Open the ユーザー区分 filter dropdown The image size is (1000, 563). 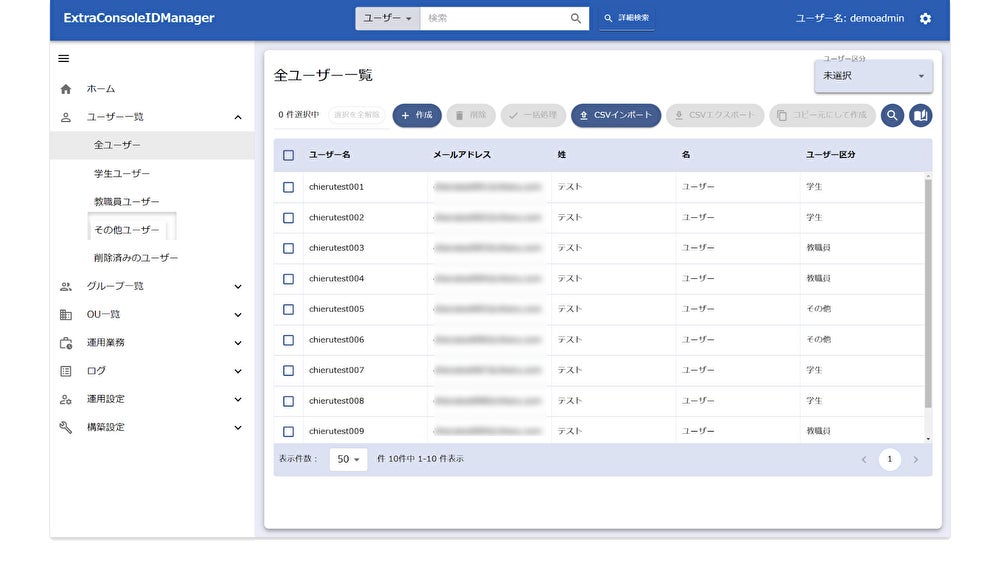[x=873, y=76]
